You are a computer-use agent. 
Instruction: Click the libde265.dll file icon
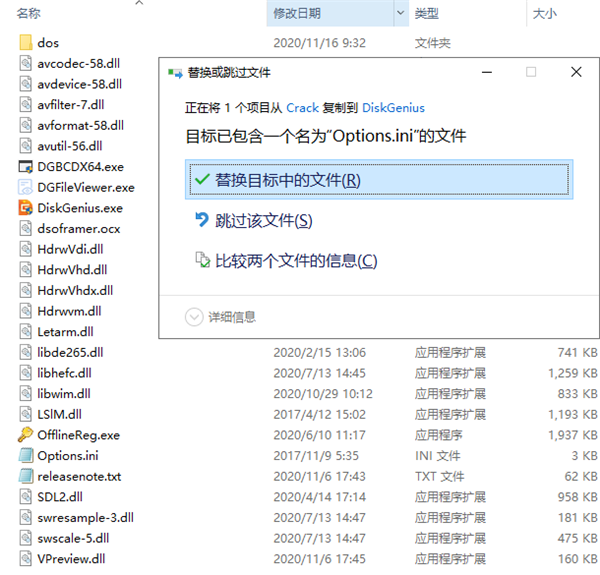pyautogui.click(x=26, y=352)
